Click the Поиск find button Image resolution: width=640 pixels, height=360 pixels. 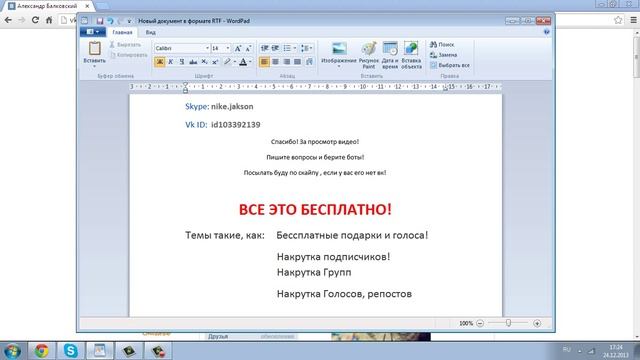pos(442,44)
